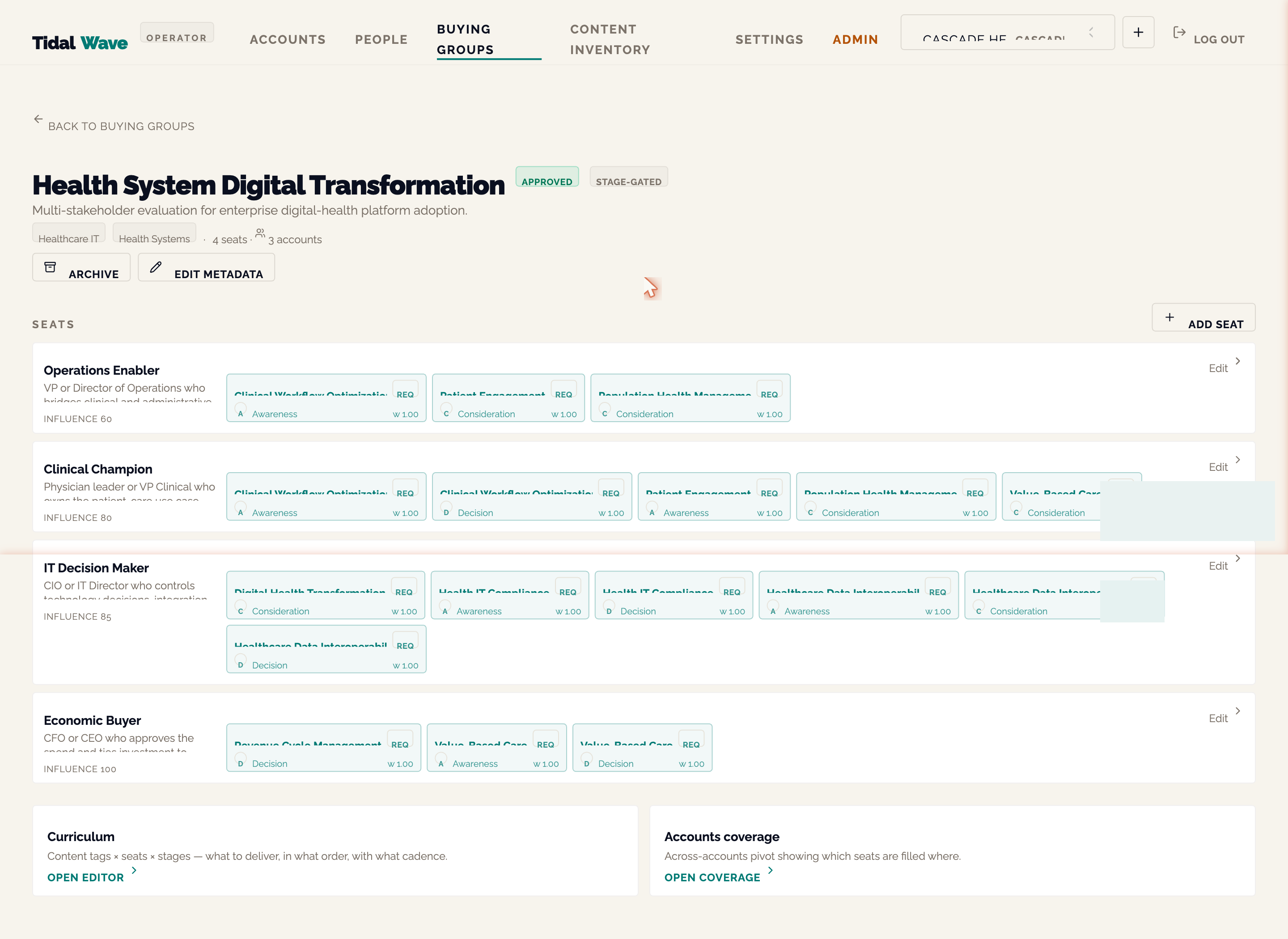1288x939 pixels.
Task: Click the Operator role badge
Action: pos(177,32)
